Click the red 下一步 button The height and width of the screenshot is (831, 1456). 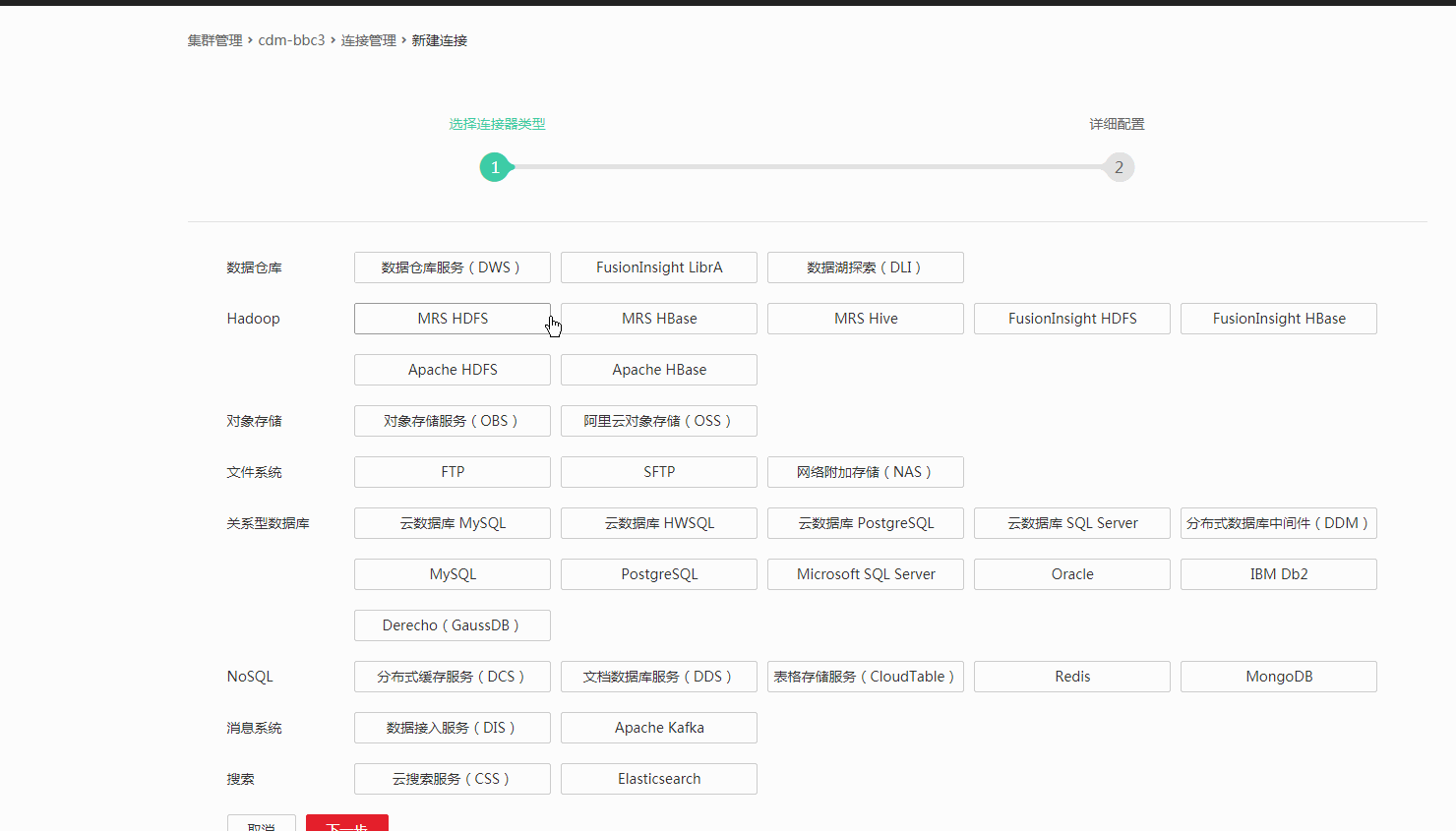pos(347,824)
